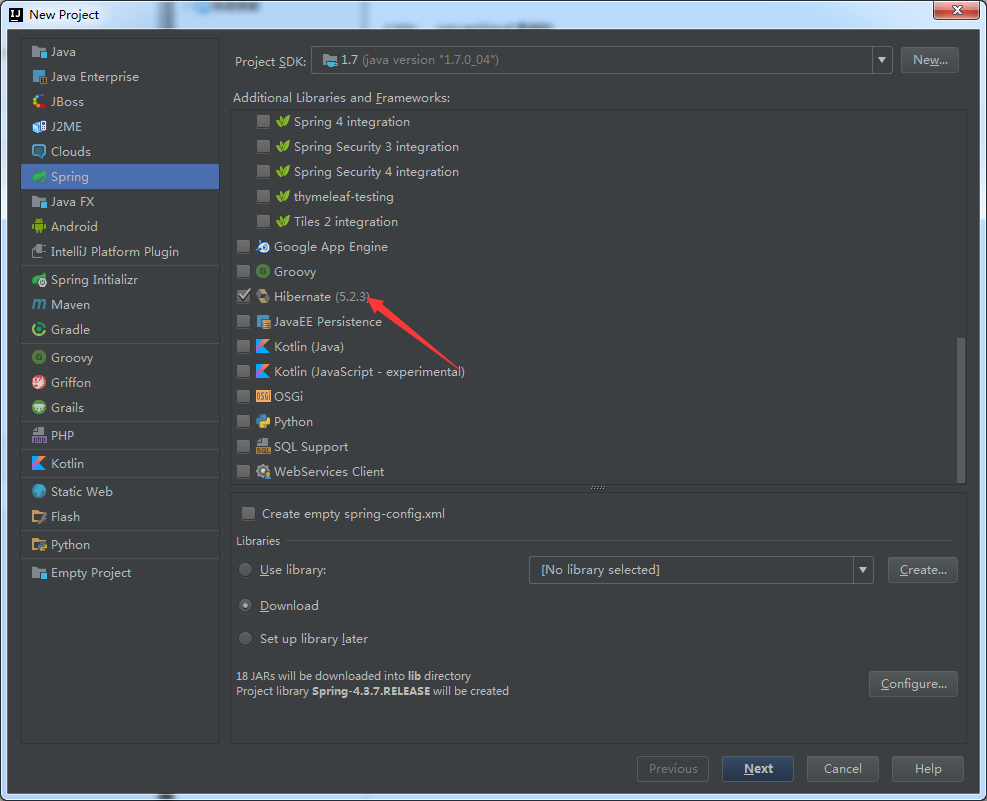The height and width of the screenshot is (801, 987).
Task: Click the Griffon project type icon
Action: pyautogui.click(x=40, y=383)
